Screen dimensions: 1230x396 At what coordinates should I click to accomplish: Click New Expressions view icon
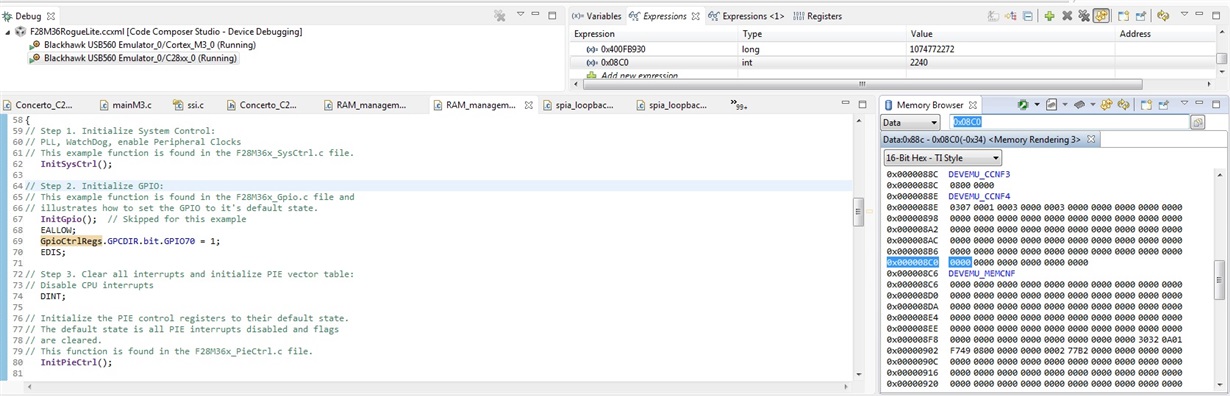point(1123,16)
